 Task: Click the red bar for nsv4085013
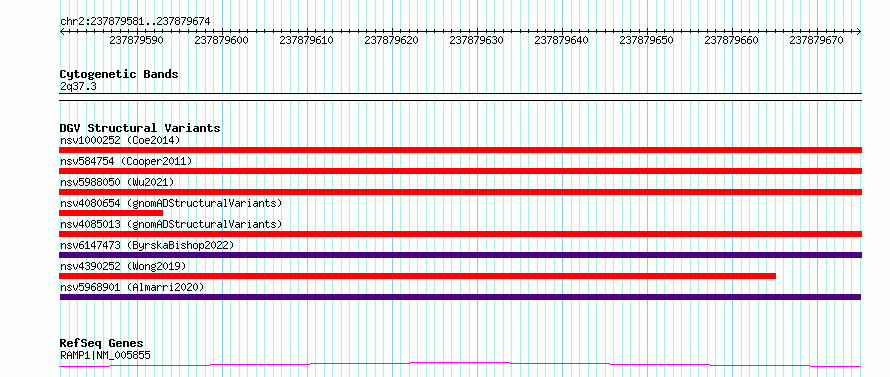pyautogui.click(x=460, y=234)
